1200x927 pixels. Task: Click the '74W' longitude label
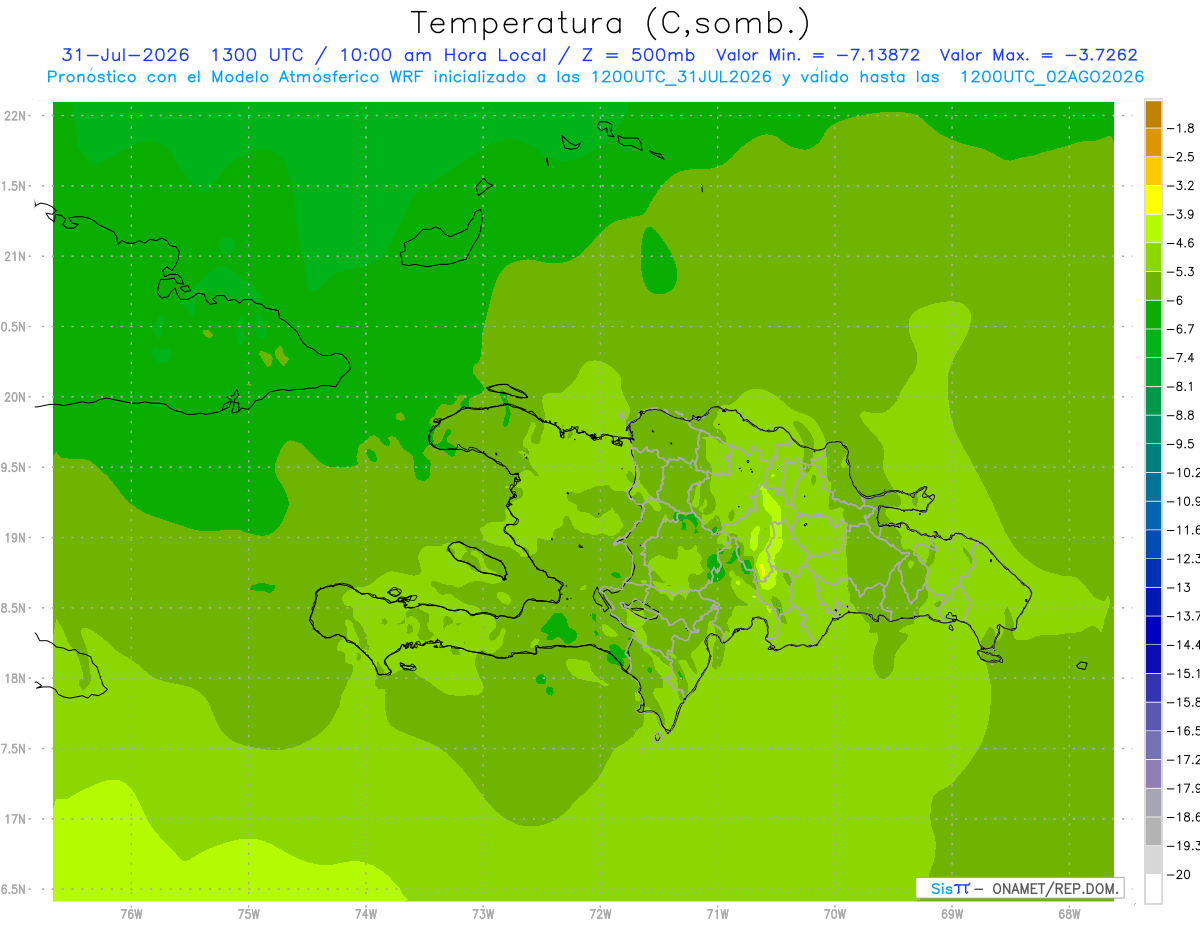point(366,914)
